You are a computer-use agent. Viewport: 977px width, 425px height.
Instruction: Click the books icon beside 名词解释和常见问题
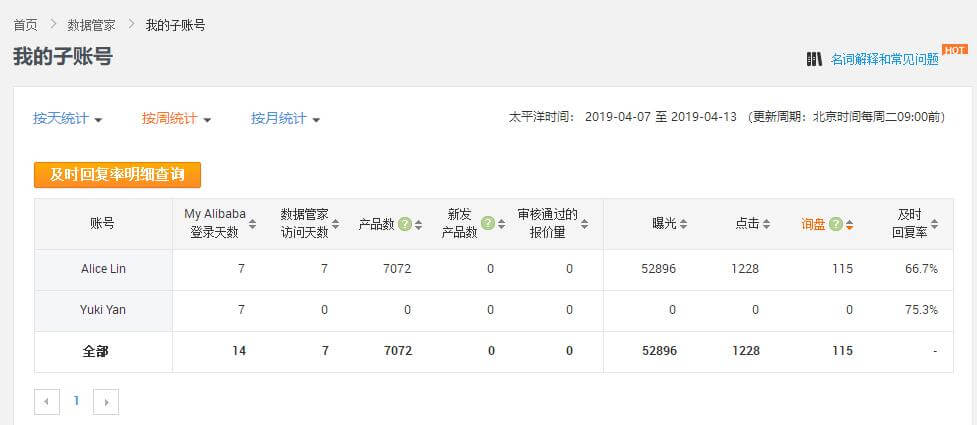[814, 59]
